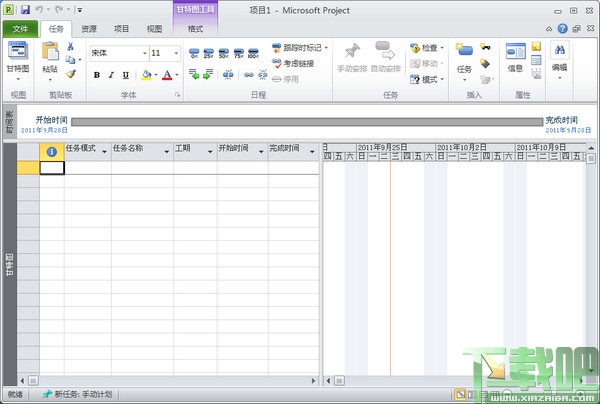
Task: Open the Gantt chart (甘特图) view button
Action: coord(18,61)
